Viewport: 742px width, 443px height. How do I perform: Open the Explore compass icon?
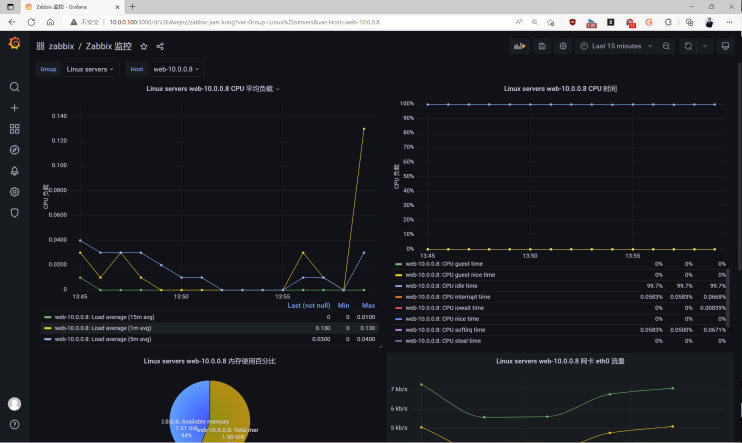[x=15, y=150]
